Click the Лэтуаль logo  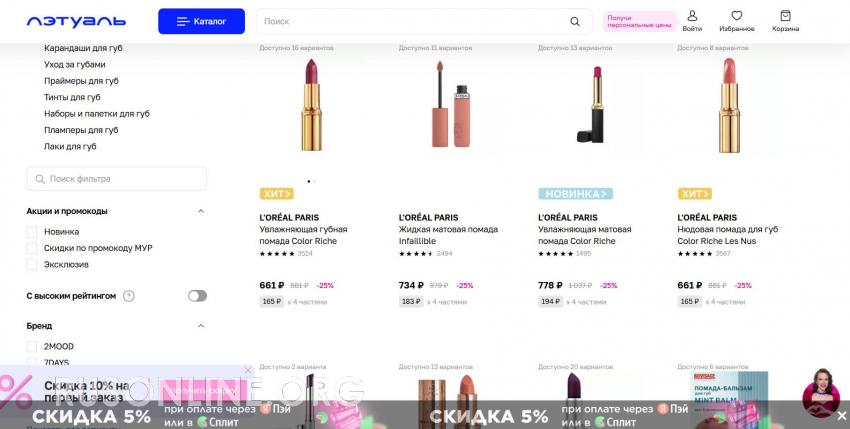coord(76,22)
